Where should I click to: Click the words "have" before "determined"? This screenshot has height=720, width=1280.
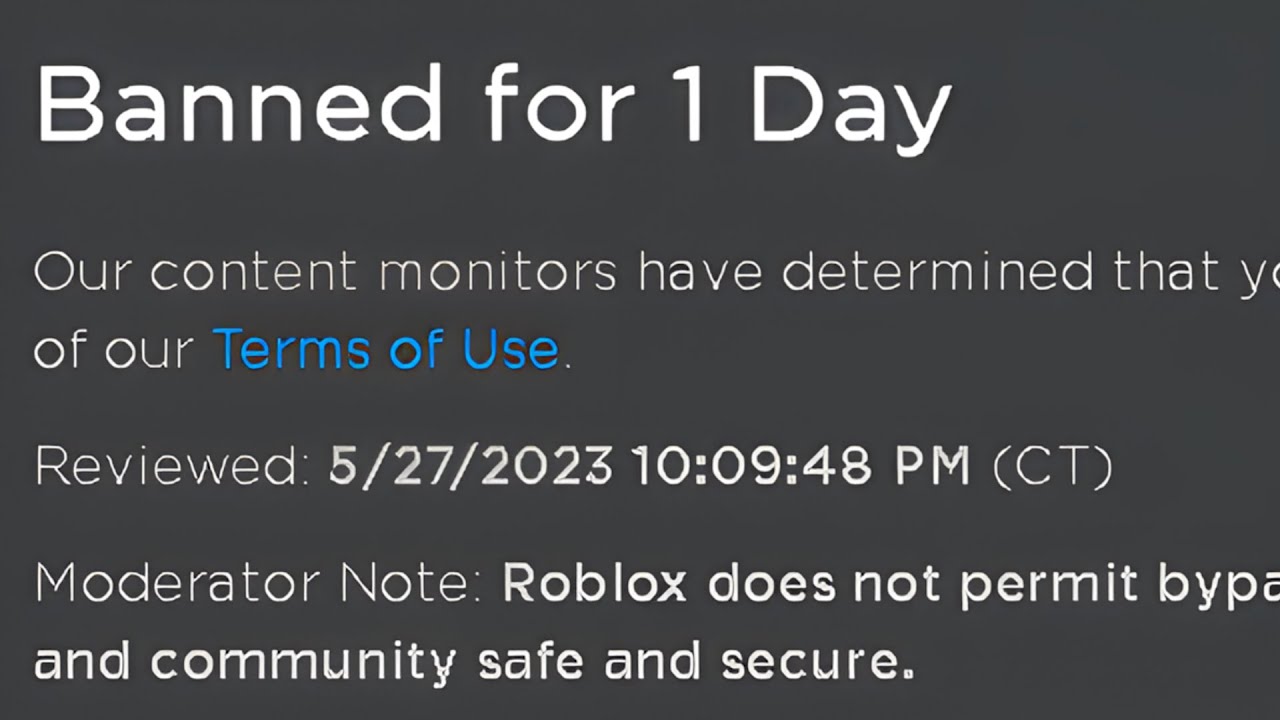pos(702,272)
